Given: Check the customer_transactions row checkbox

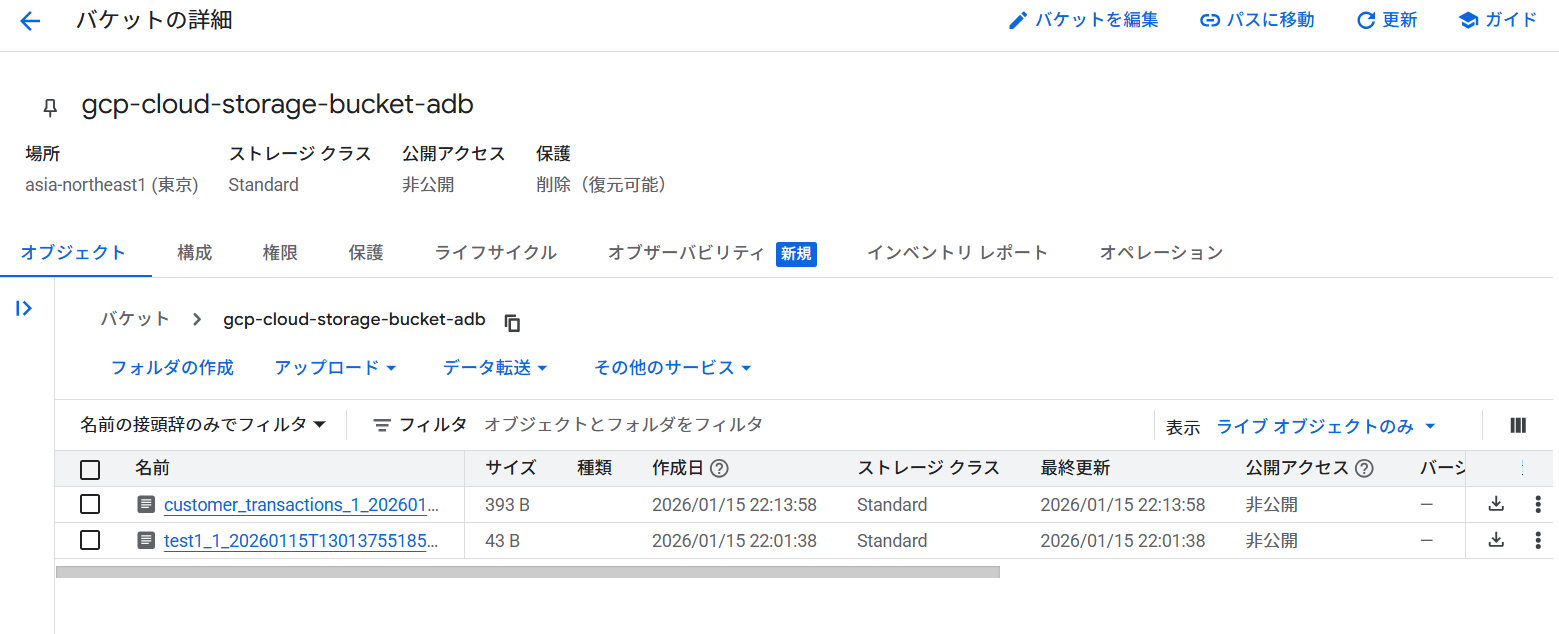Looking at the screenshot, I should [x=90, y=504].
